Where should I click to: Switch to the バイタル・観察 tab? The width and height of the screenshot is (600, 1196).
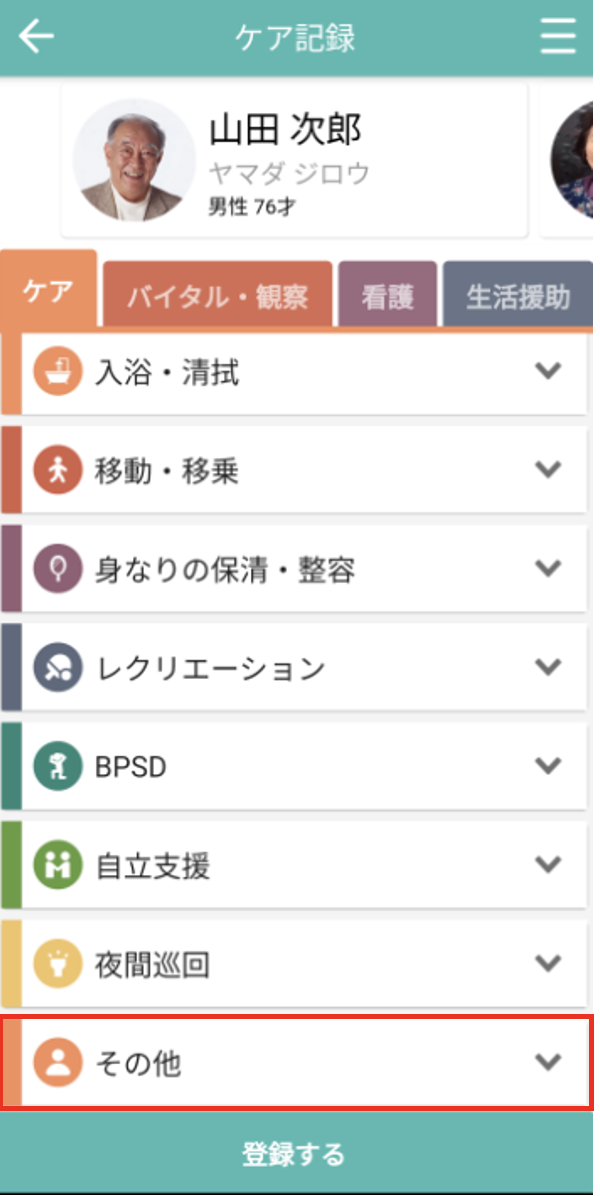tap(217, 296)
